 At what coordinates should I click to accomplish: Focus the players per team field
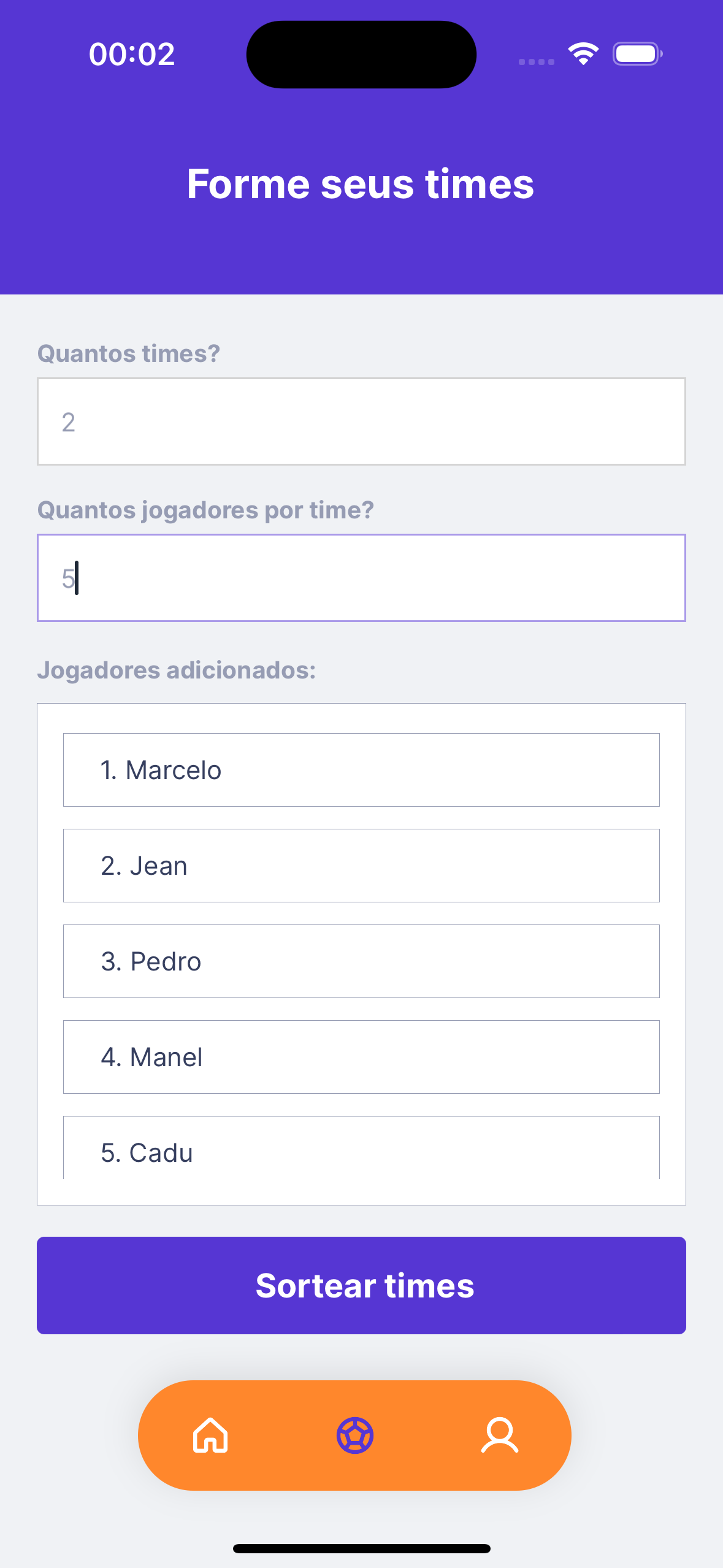[x=361, y=578]
